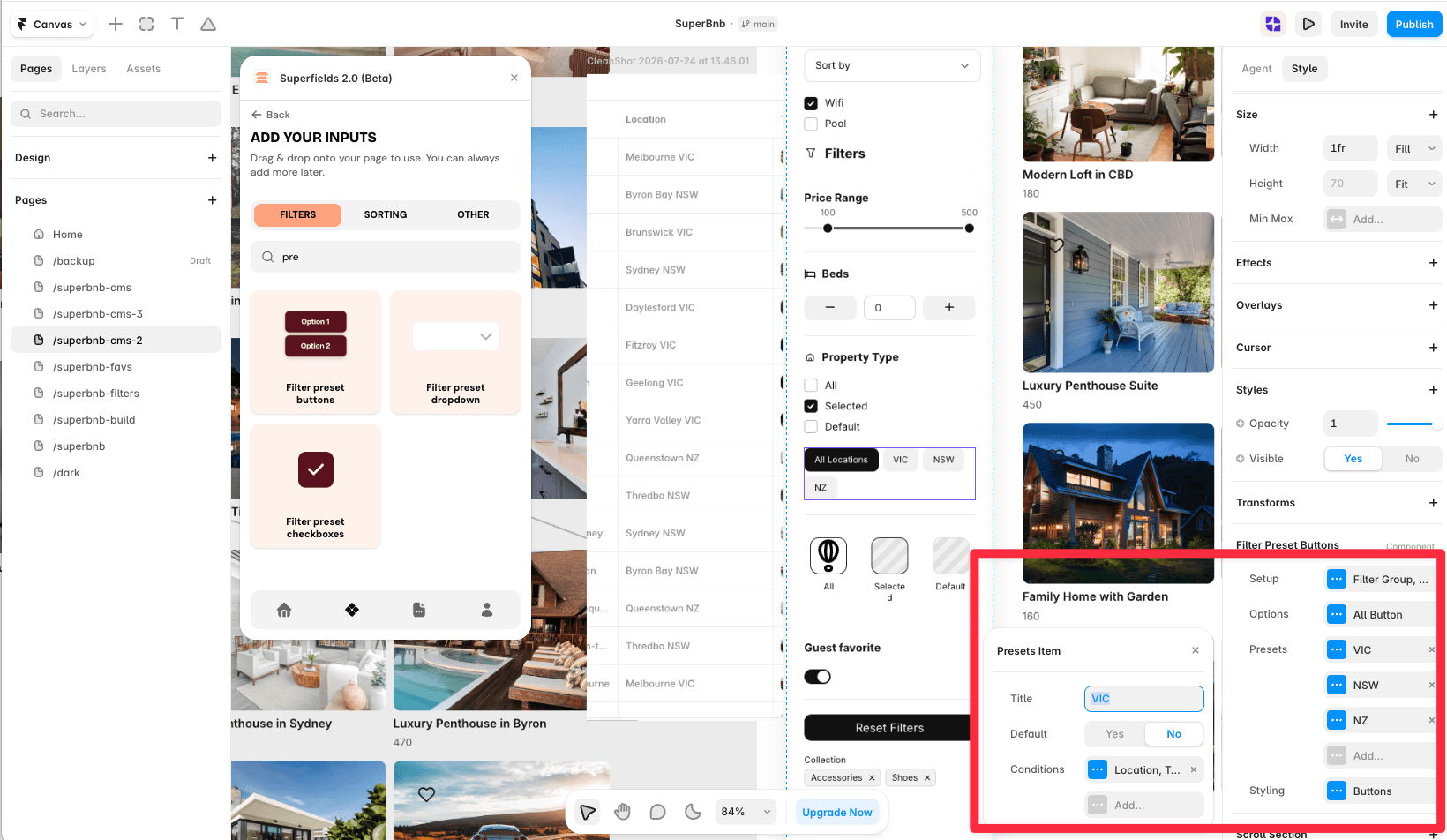Add an Overlays property
Image resolution: width=1447 pixels, height=840 pixels.
tap(1433, 305)
